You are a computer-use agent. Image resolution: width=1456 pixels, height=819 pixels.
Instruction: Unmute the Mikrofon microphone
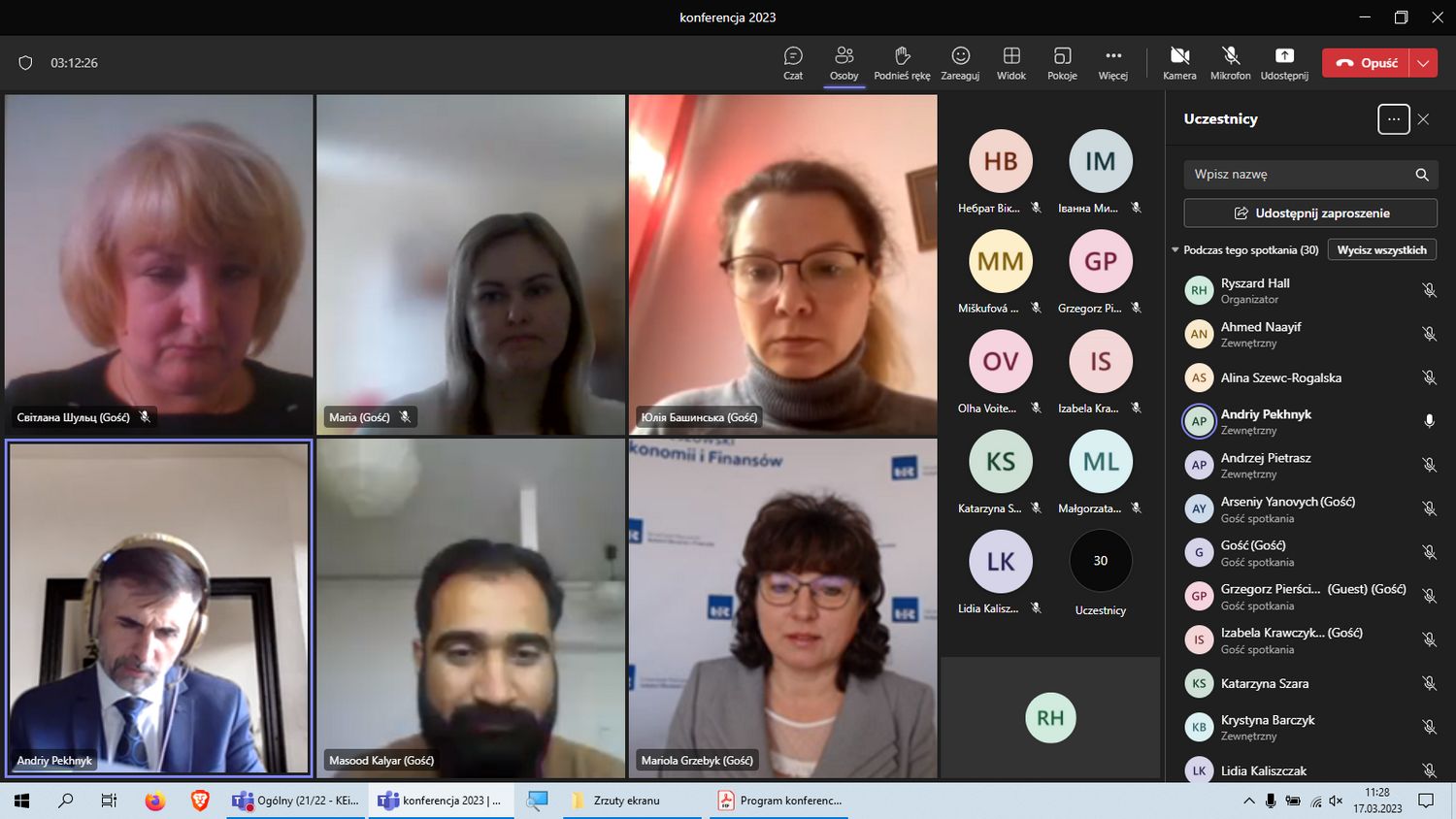[1230, 62]
